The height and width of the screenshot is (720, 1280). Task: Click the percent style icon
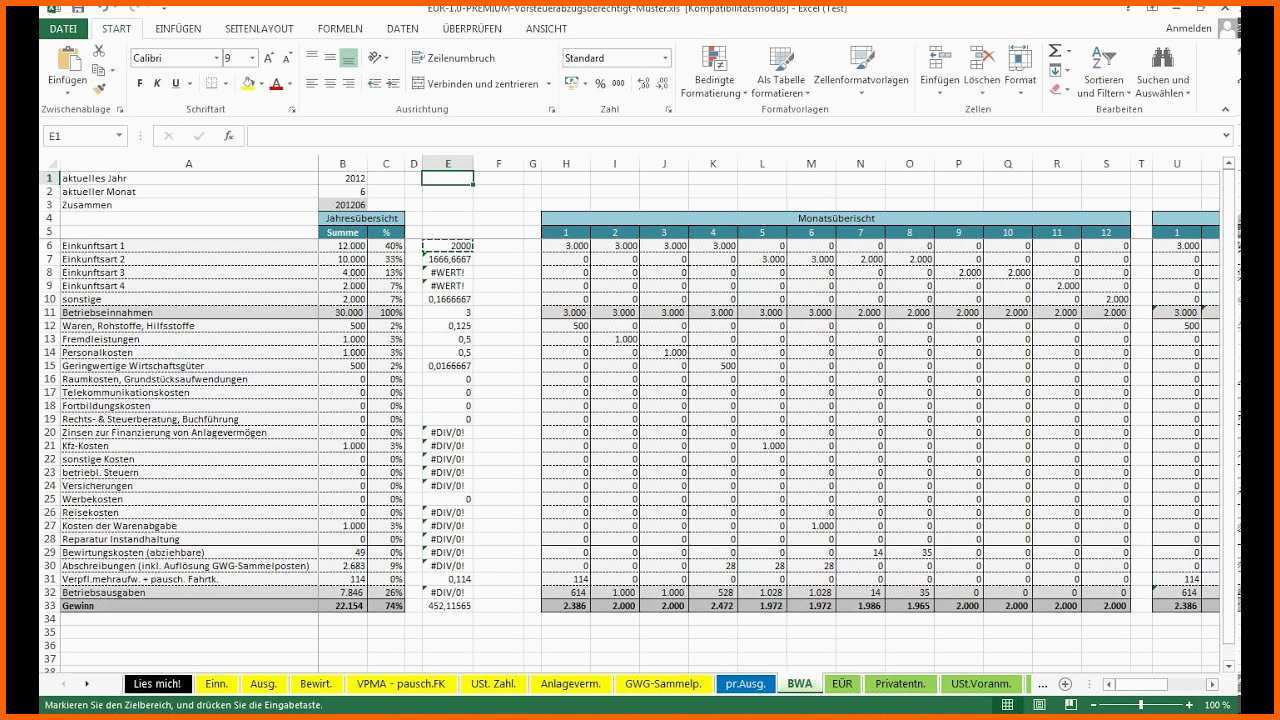click(600, 84)
